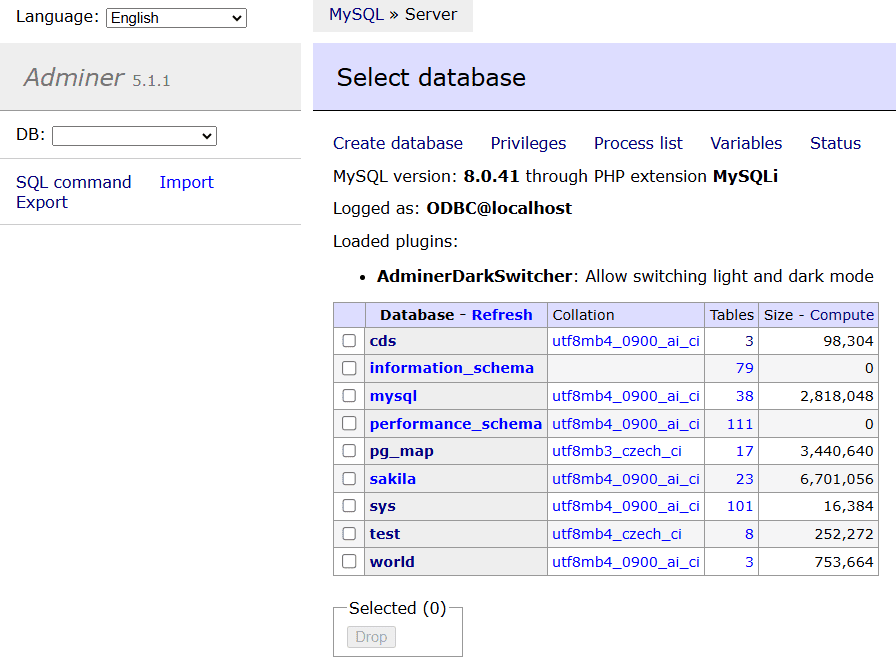The width and height of the screenshot is (896, 666).
Task: Refresh the database list
Action: point(502,315)
